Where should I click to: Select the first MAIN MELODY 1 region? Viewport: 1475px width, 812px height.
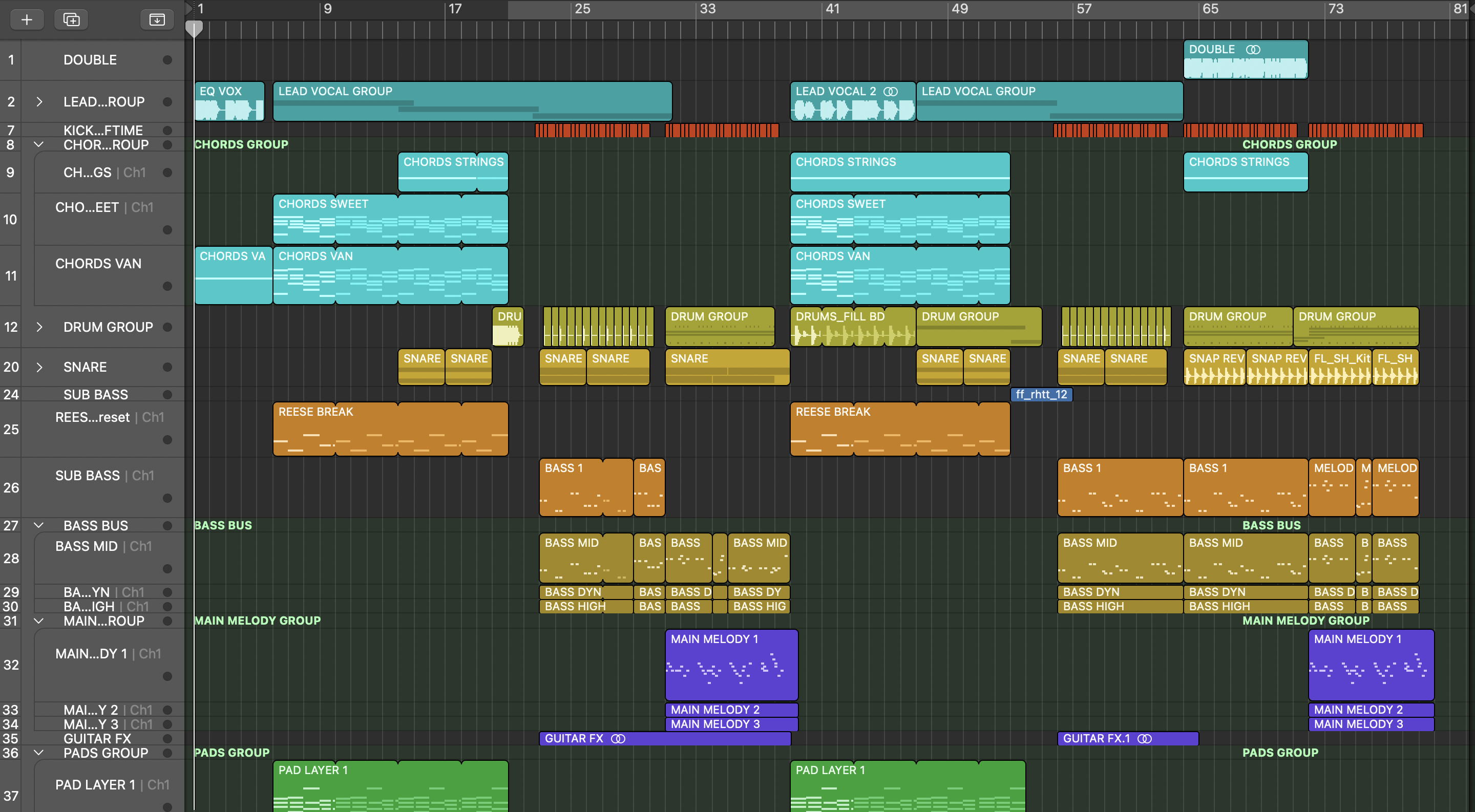click(731, 665)
